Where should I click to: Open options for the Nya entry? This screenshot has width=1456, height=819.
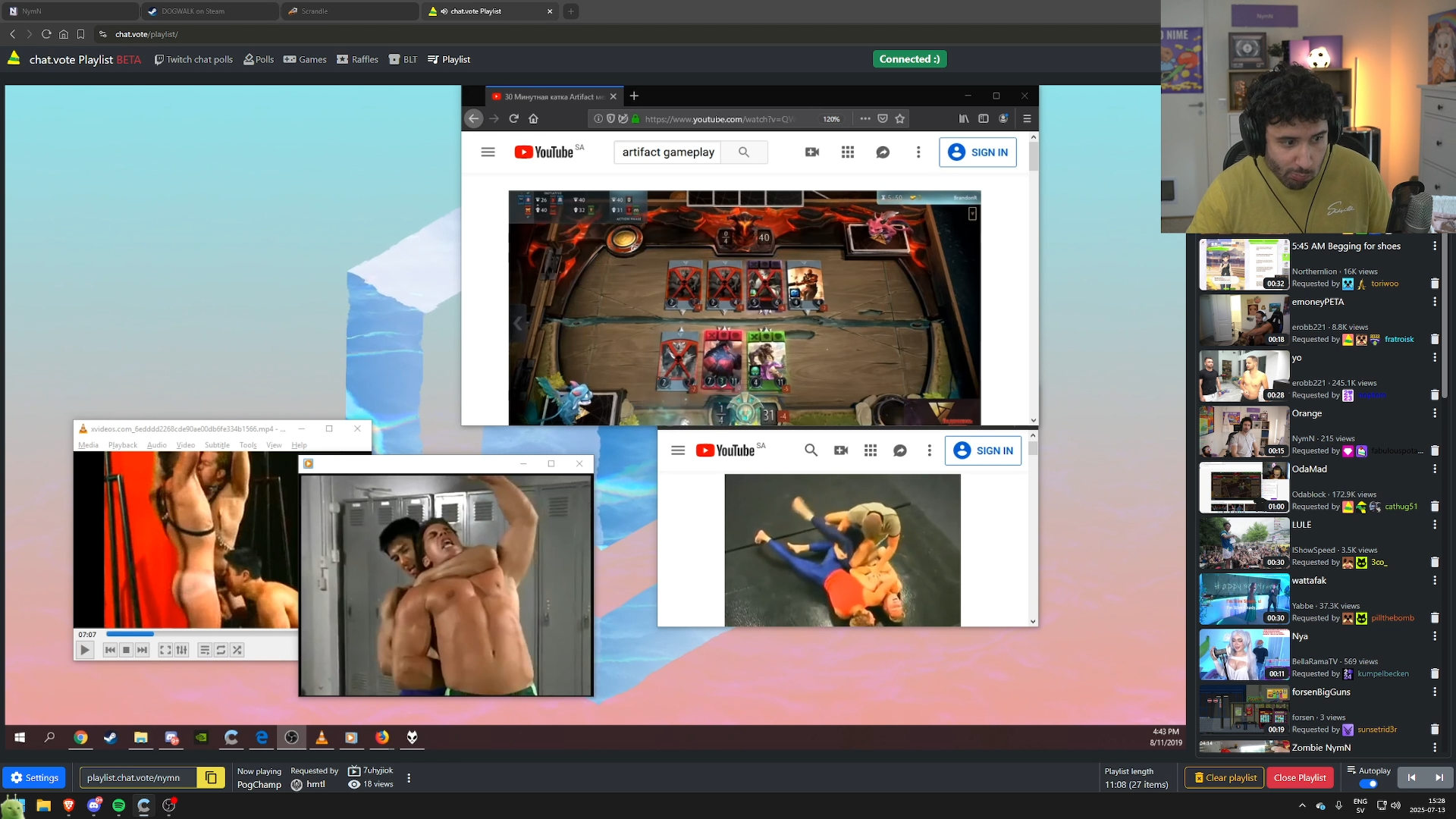(1435, 636)
